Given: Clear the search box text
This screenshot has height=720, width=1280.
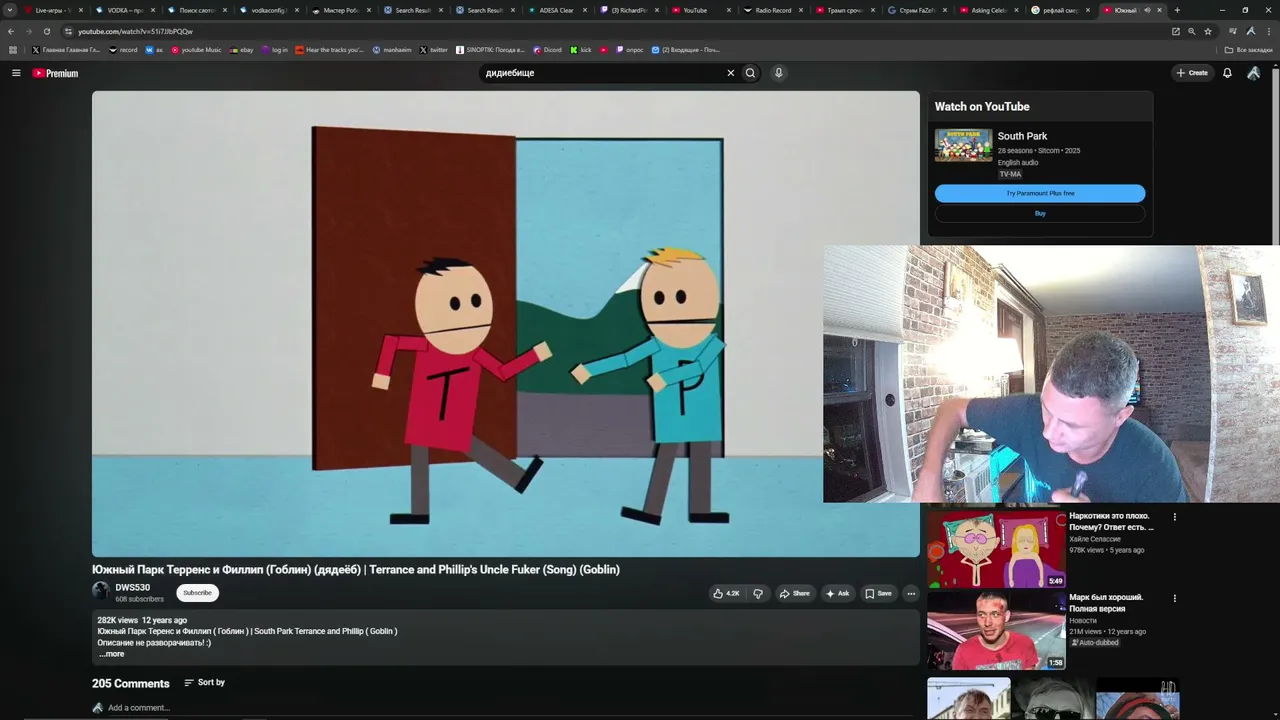Looking at the screenshot, I should 730,73.
